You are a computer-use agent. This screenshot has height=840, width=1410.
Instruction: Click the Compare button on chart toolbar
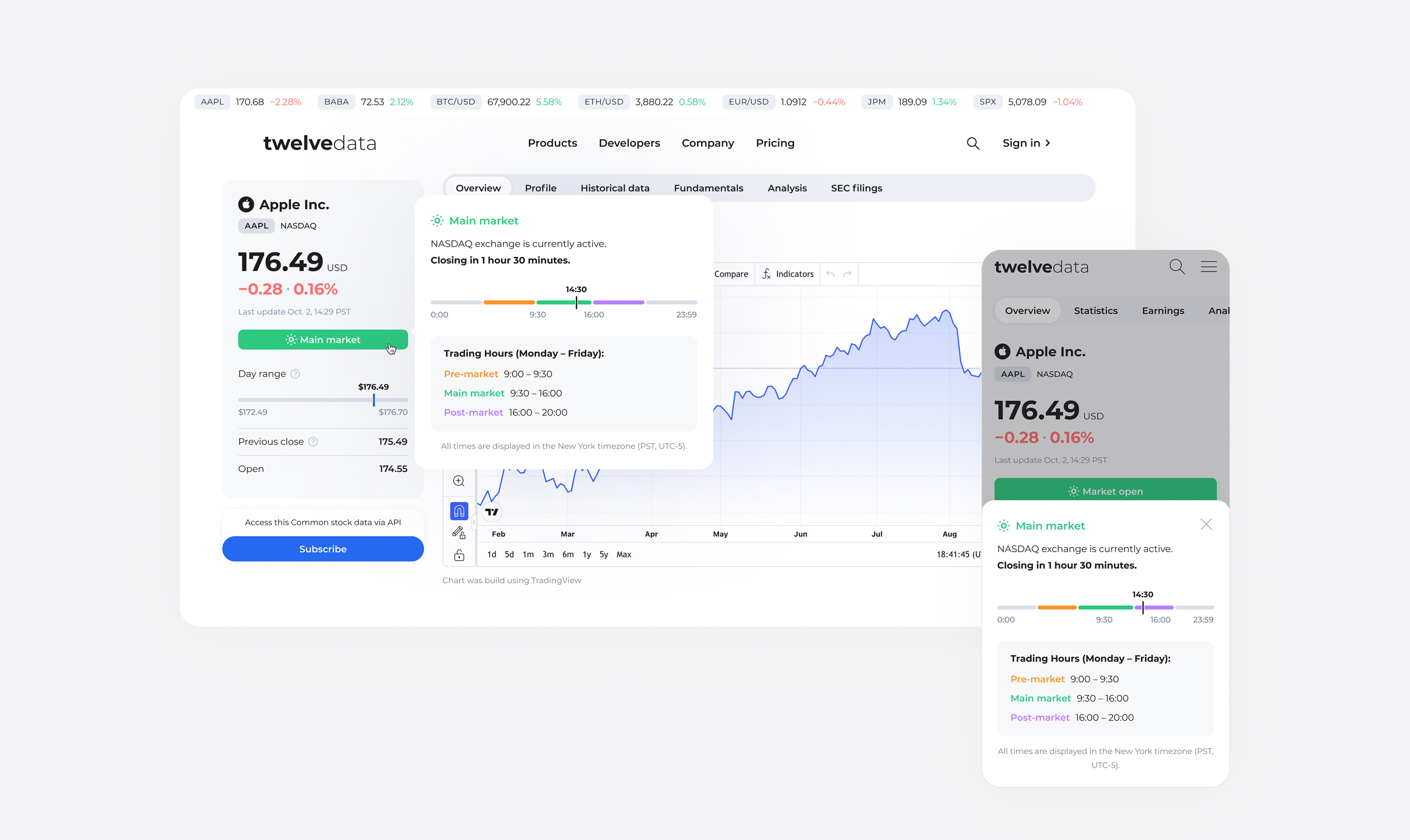pos(731,274)
